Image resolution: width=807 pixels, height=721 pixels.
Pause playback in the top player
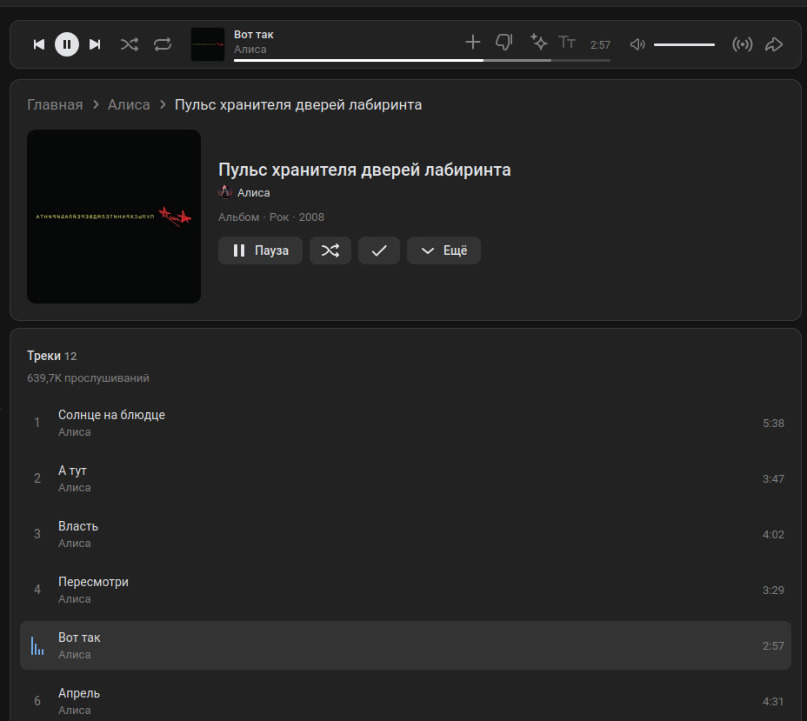67,44
